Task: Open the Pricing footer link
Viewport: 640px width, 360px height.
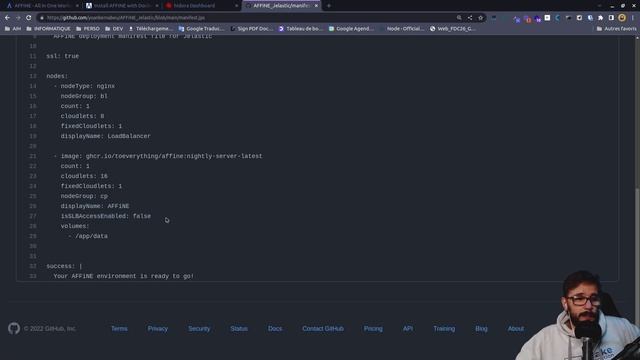Action: click(x=373, y=329)
